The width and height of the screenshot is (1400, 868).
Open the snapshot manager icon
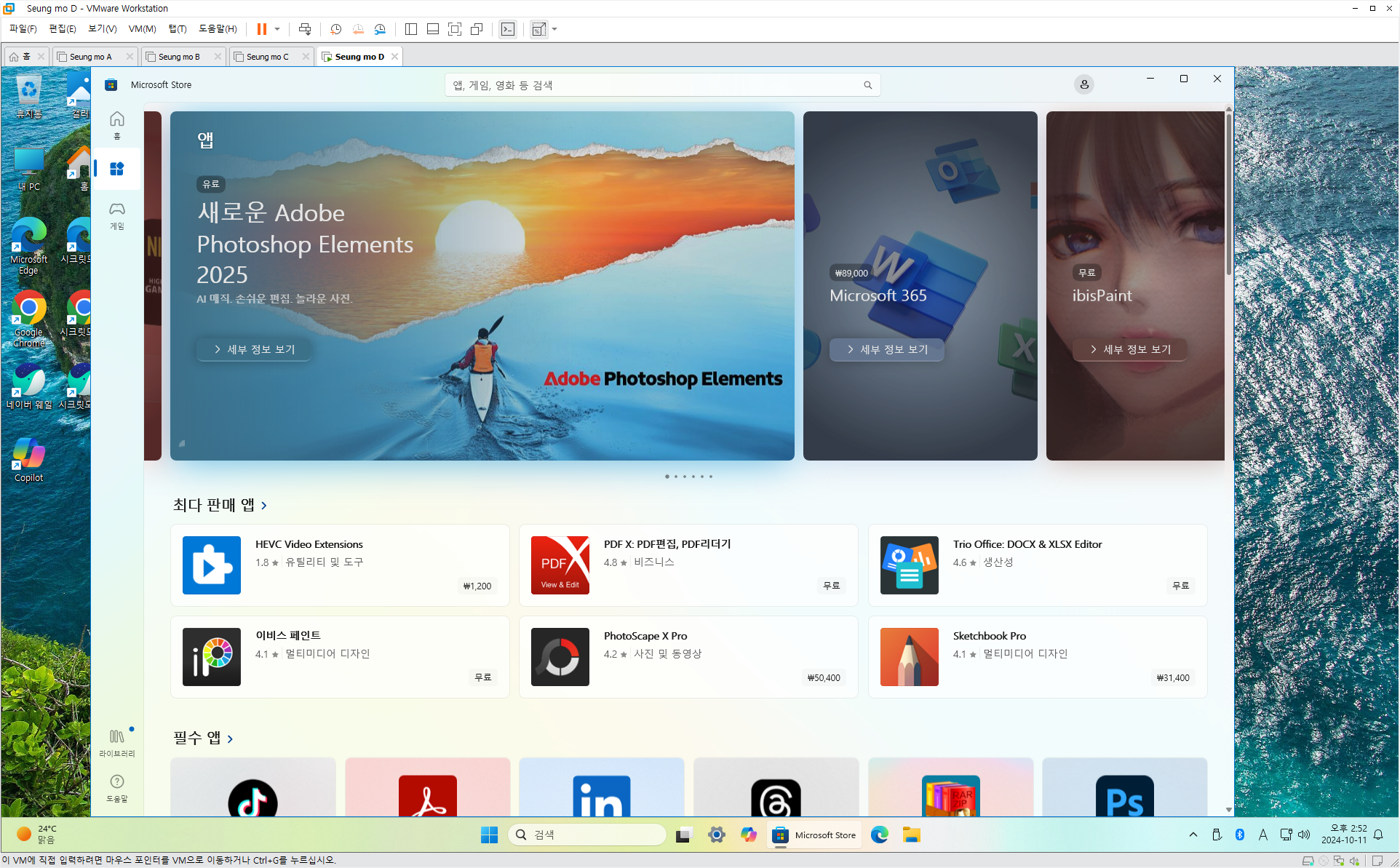tap(380, 29)
